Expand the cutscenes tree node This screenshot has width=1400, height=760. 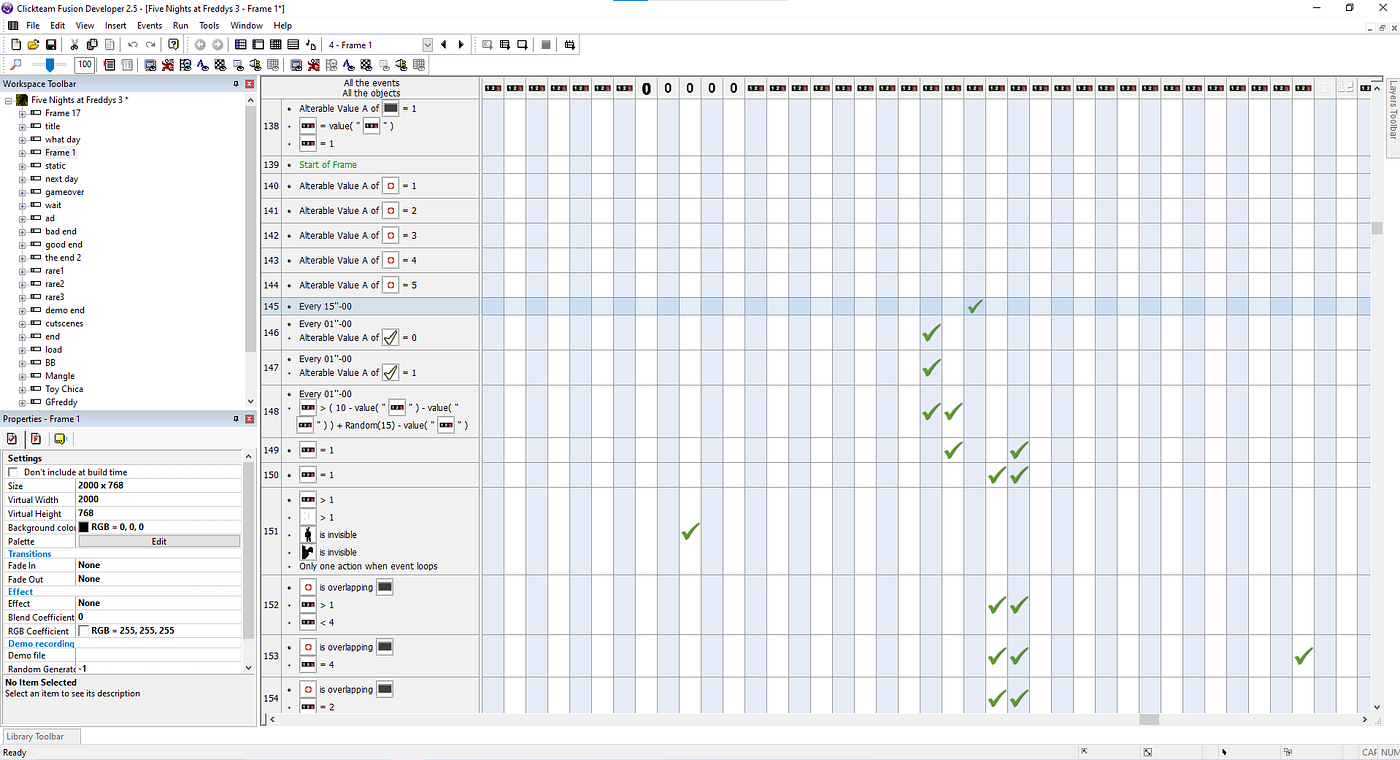pos(22,324)
